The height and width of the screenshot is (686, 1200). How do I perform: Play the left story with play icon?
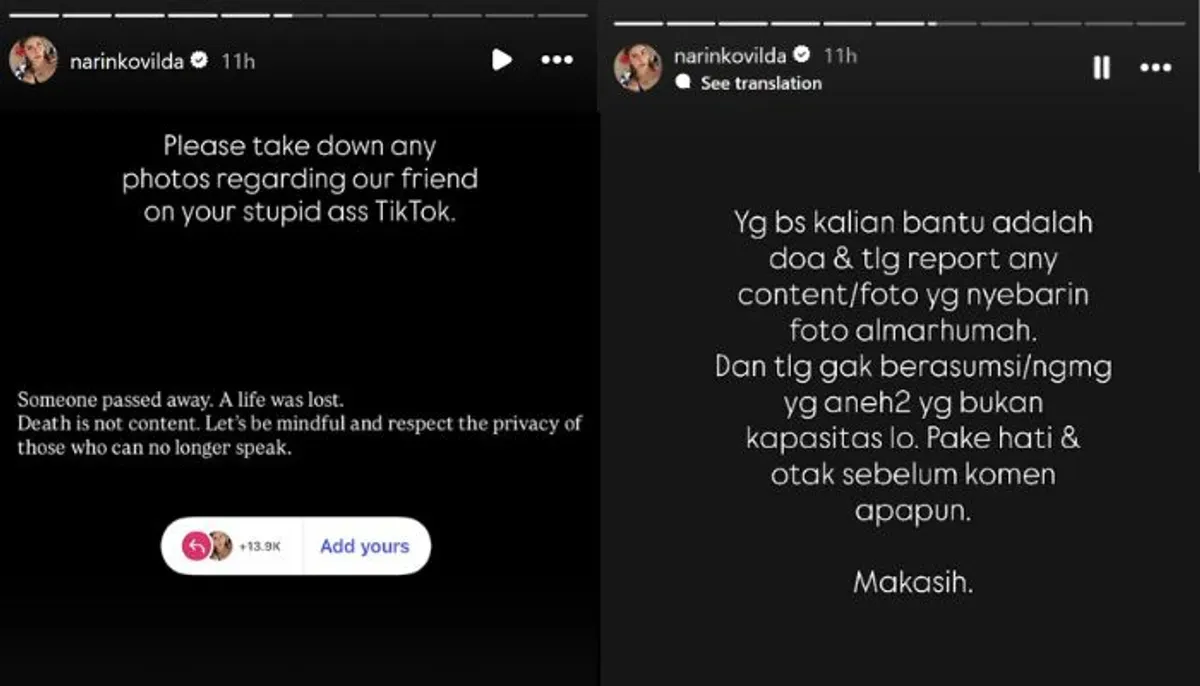[502, 60]
